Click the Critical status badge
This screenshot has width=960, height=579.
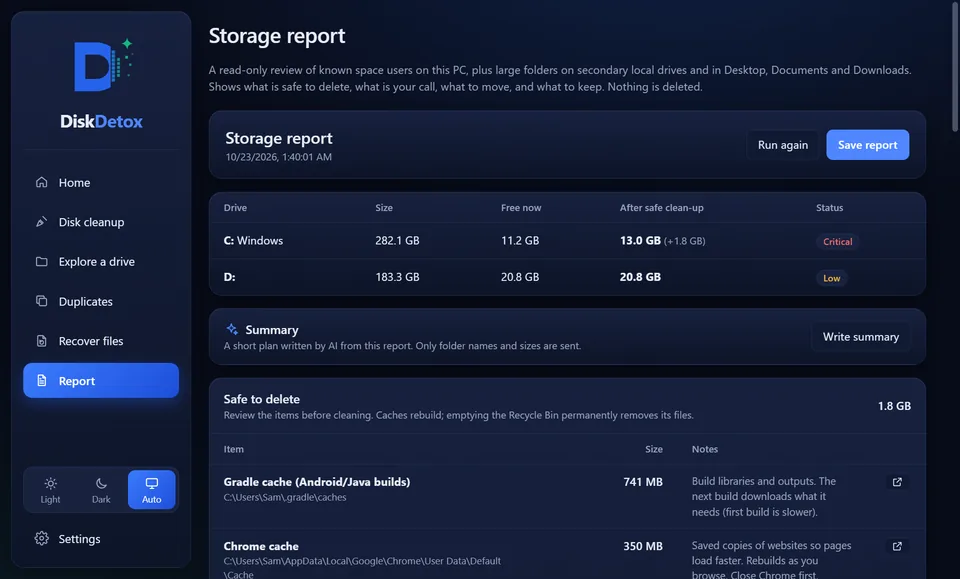[838, 242]
